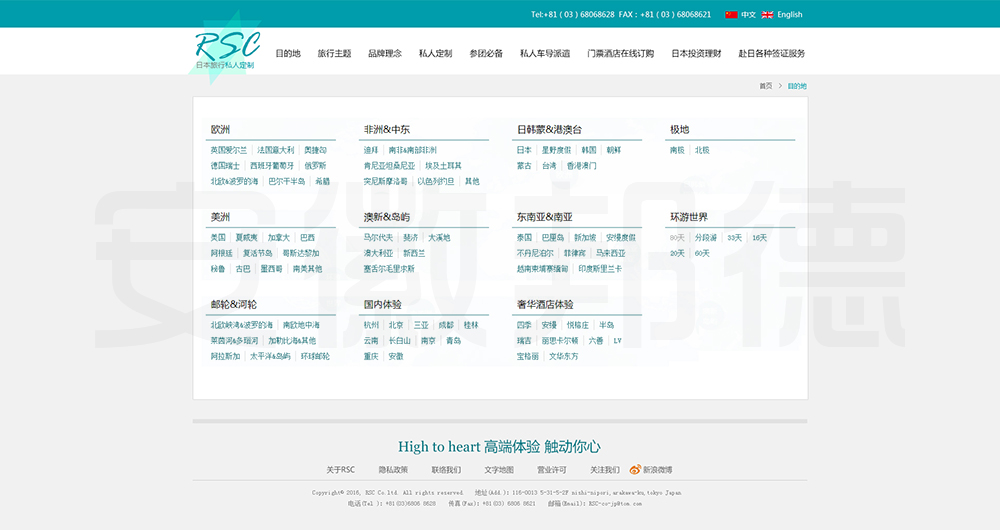Select 迪拜 under 非洲&中东

coord(371,150)
